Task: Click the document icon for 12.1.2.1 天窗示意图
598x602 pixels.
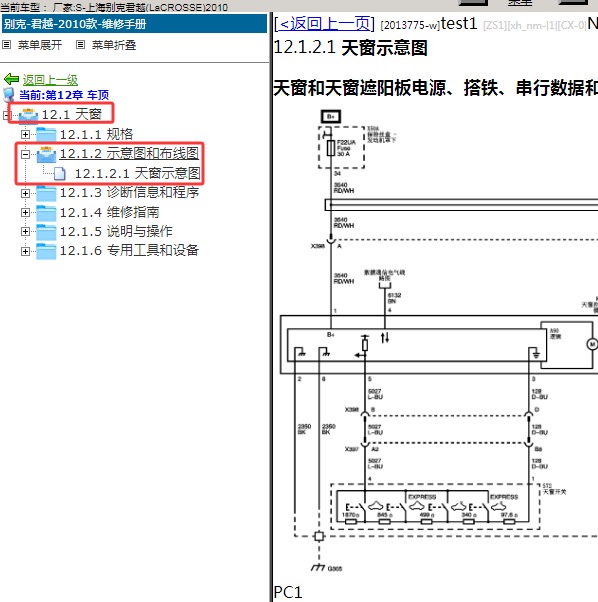Action: 59,174
